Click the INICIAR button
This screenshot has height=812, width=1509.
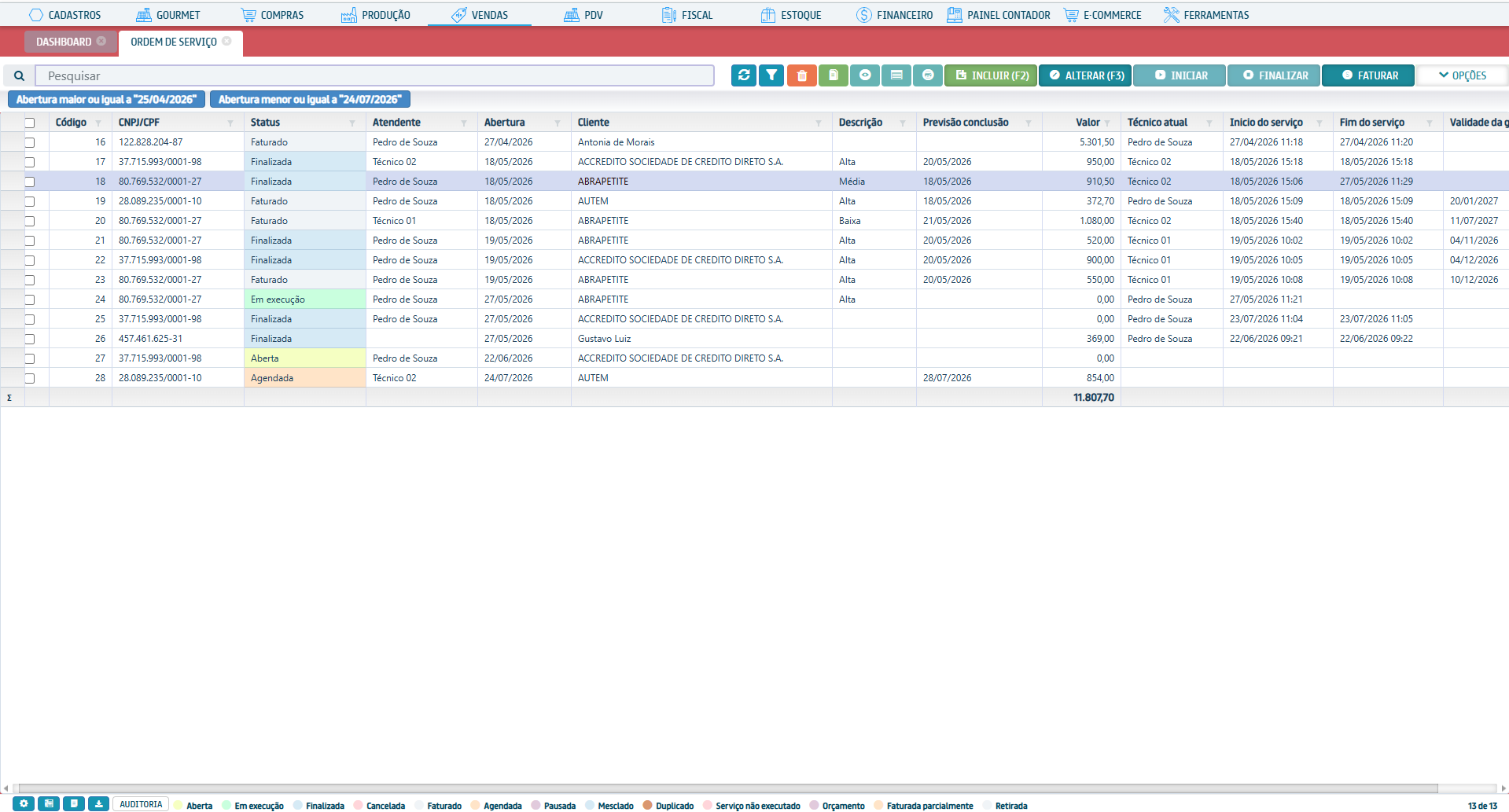coord(1180,75)
